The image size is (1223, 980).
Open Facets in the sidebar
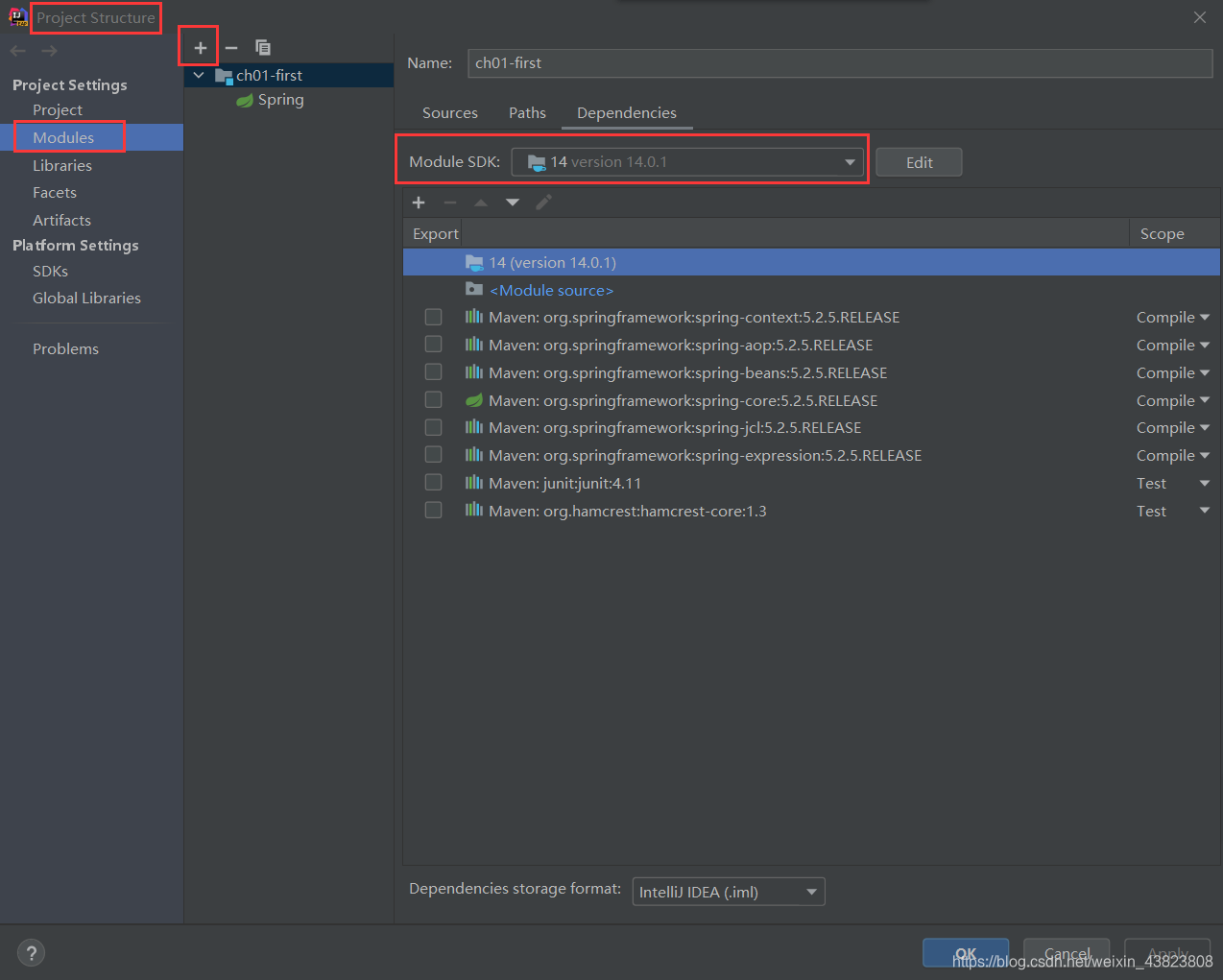55,193
